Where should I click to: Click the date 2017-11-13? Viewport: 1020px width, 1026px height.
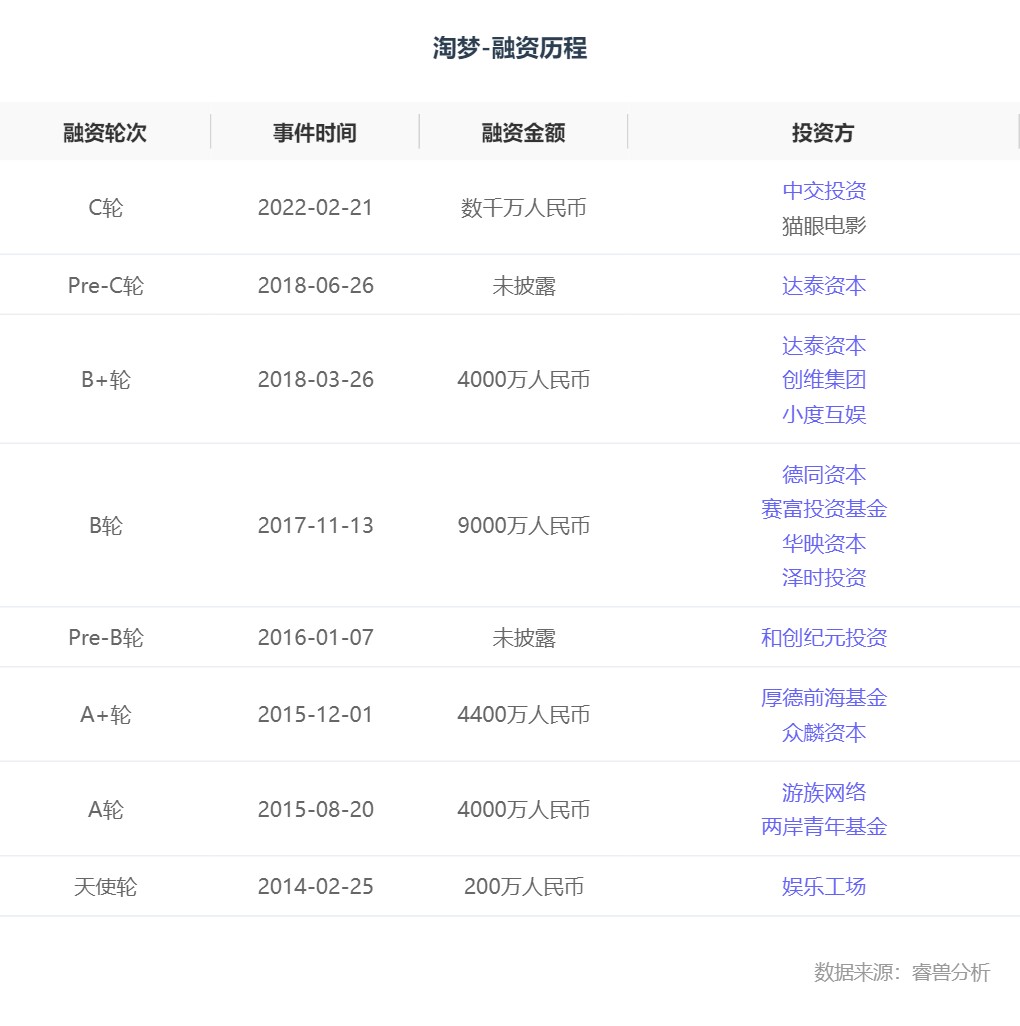point(315,525)
